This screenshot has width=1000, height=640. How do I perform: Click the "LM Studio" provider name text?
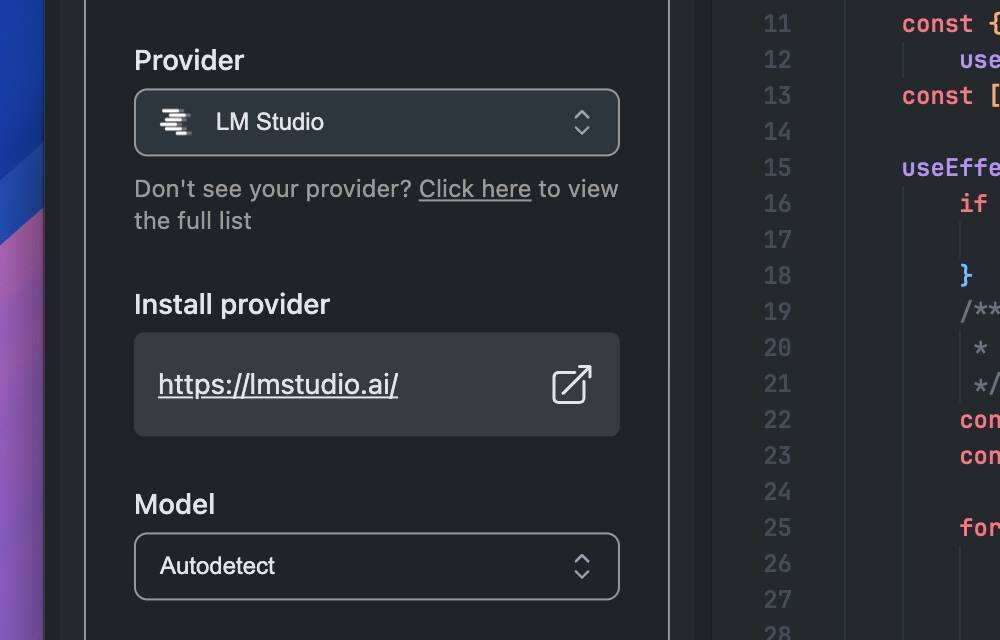(x=270, y=122)
